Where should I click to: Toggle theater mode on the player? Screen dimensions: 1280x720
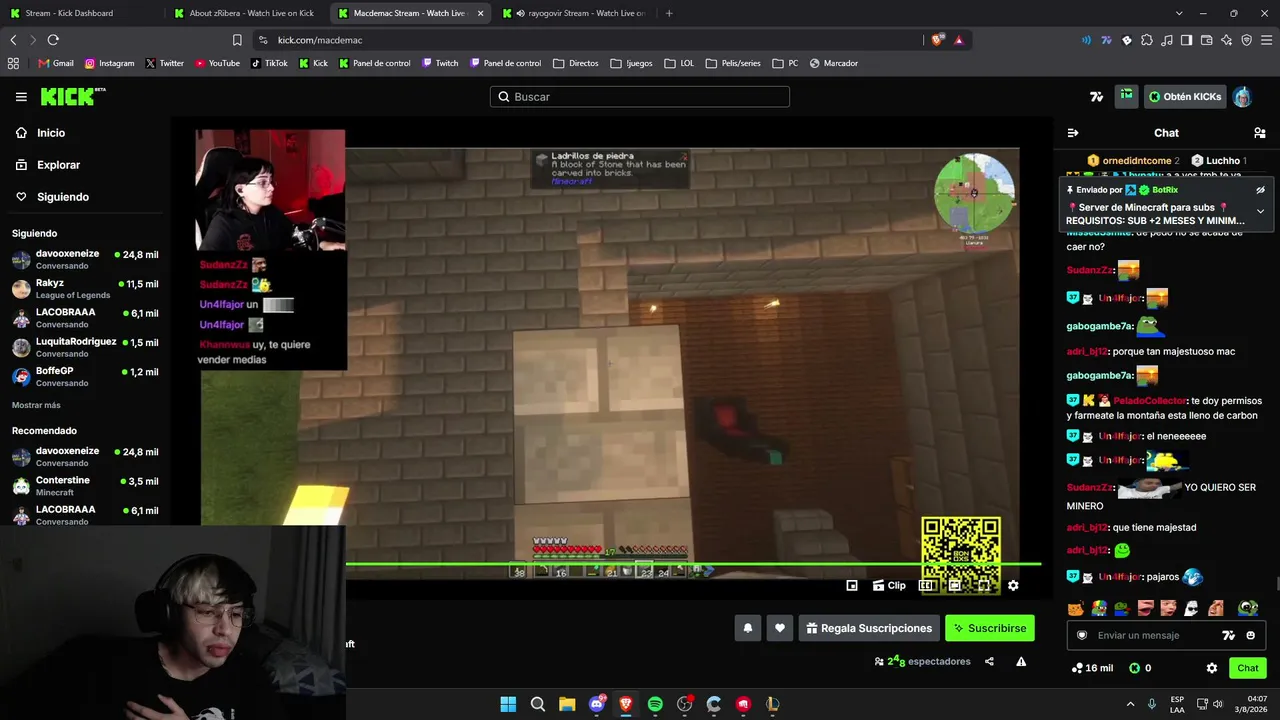[x=955, y=586]
